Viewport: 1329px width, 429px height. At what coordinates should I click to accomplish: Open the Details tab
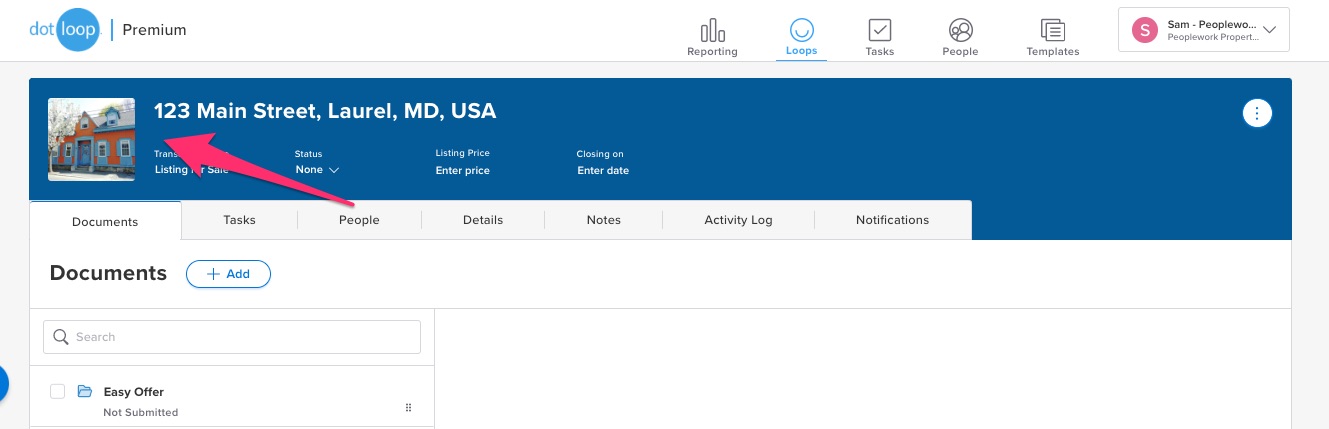[483, 220]
